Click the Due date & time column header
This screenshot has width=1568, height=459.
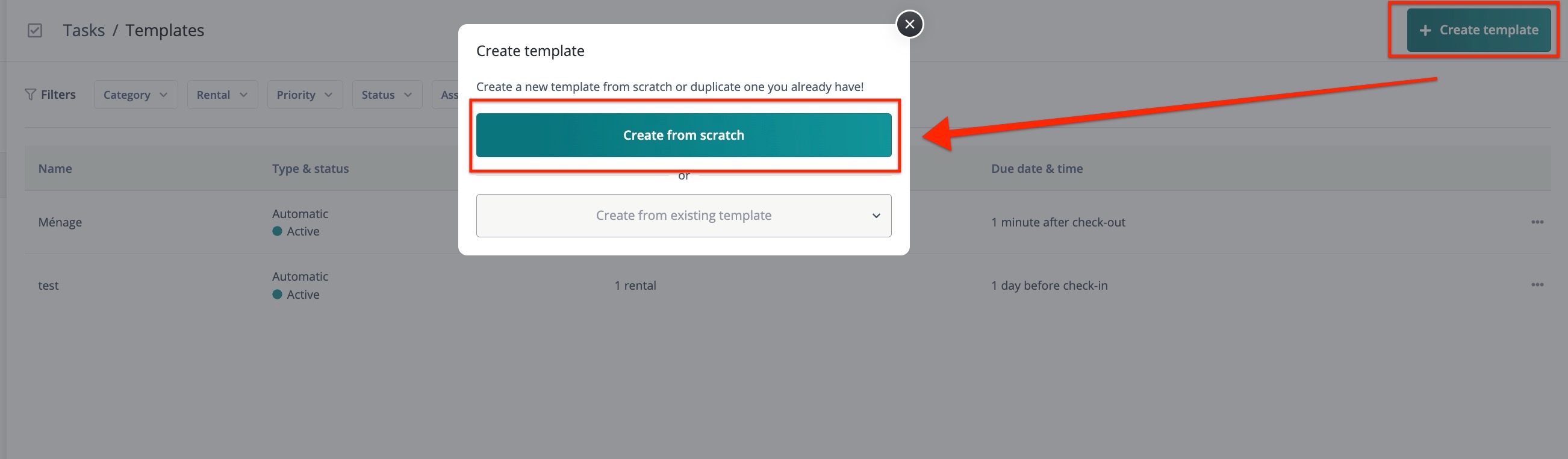point(1037,169)
